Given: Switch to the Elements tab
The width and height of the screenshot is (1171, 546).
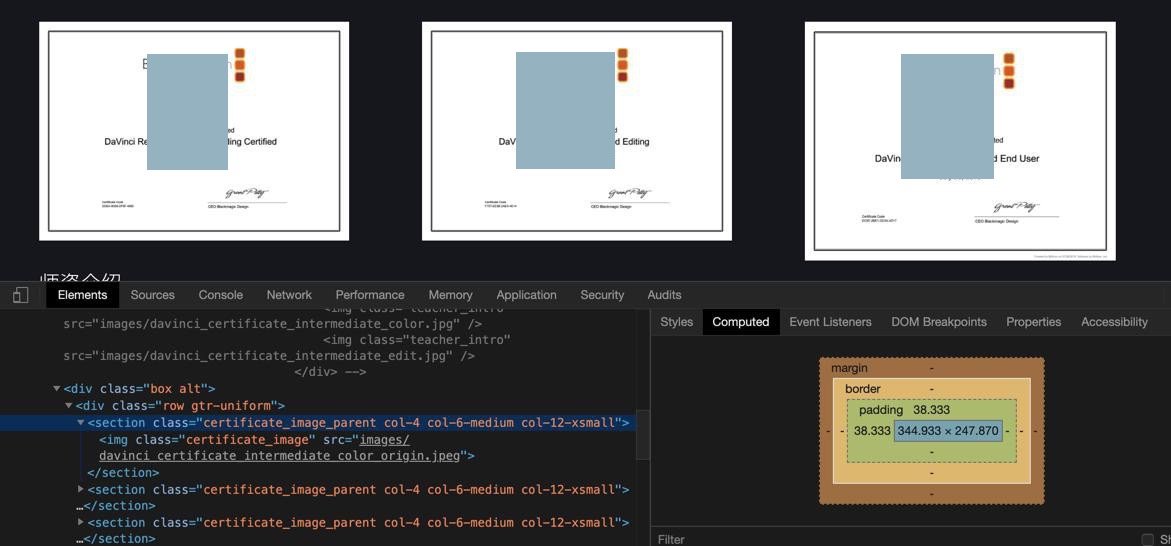Looking at the screenshot, I should tap(82, 295).
